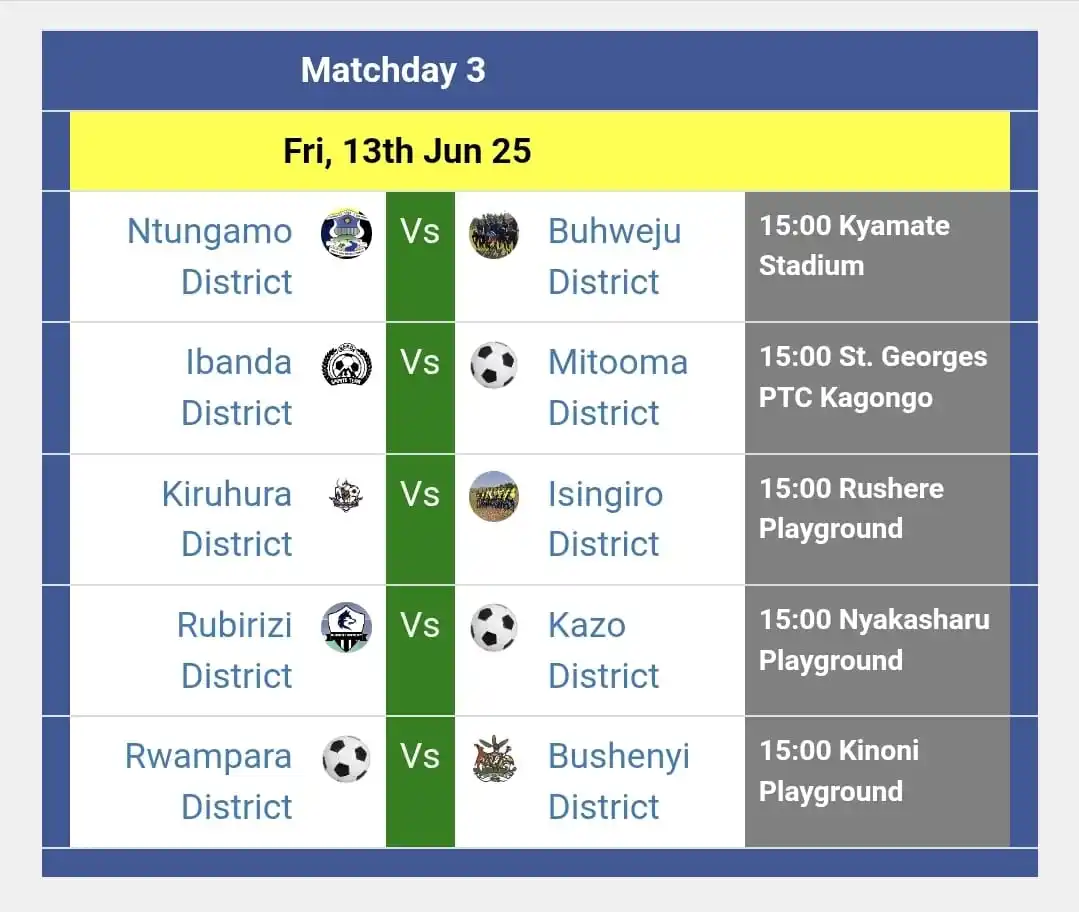Click the Bushenyi District coat of arms

pos(494,759)
